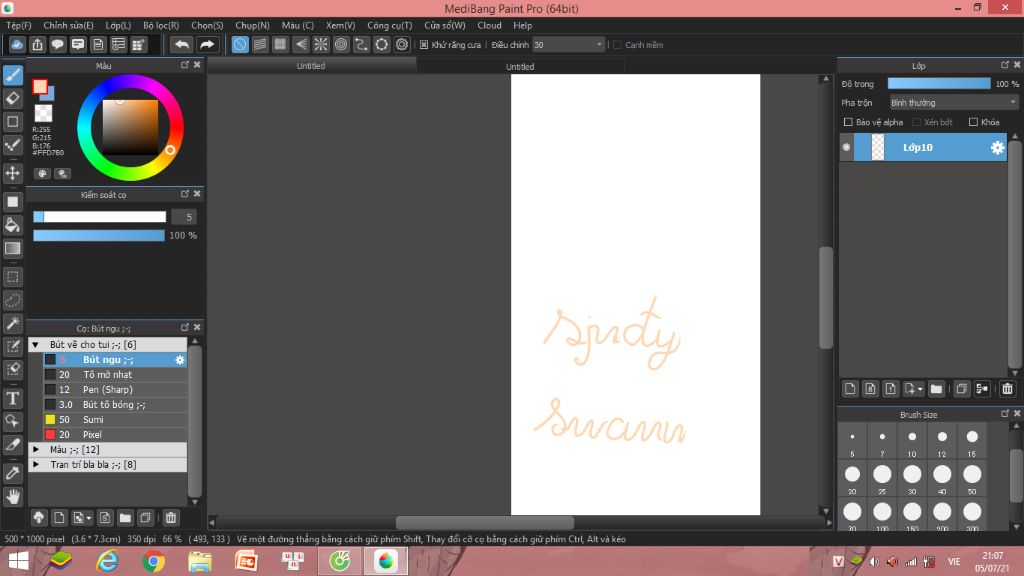Open Bút ngu brush settings gear
Viewport: 1024px width, 576px height.
pos(180,360)
